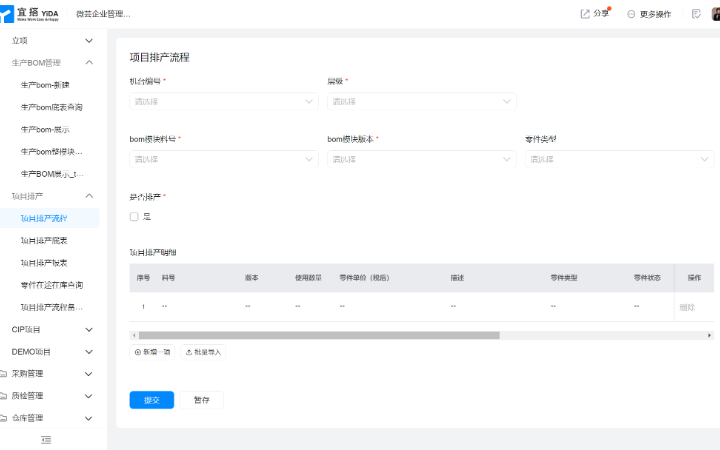The image size is (720, 450).
Task: Collapse the 项目排产 group chevron
Action: coord(89,196)
